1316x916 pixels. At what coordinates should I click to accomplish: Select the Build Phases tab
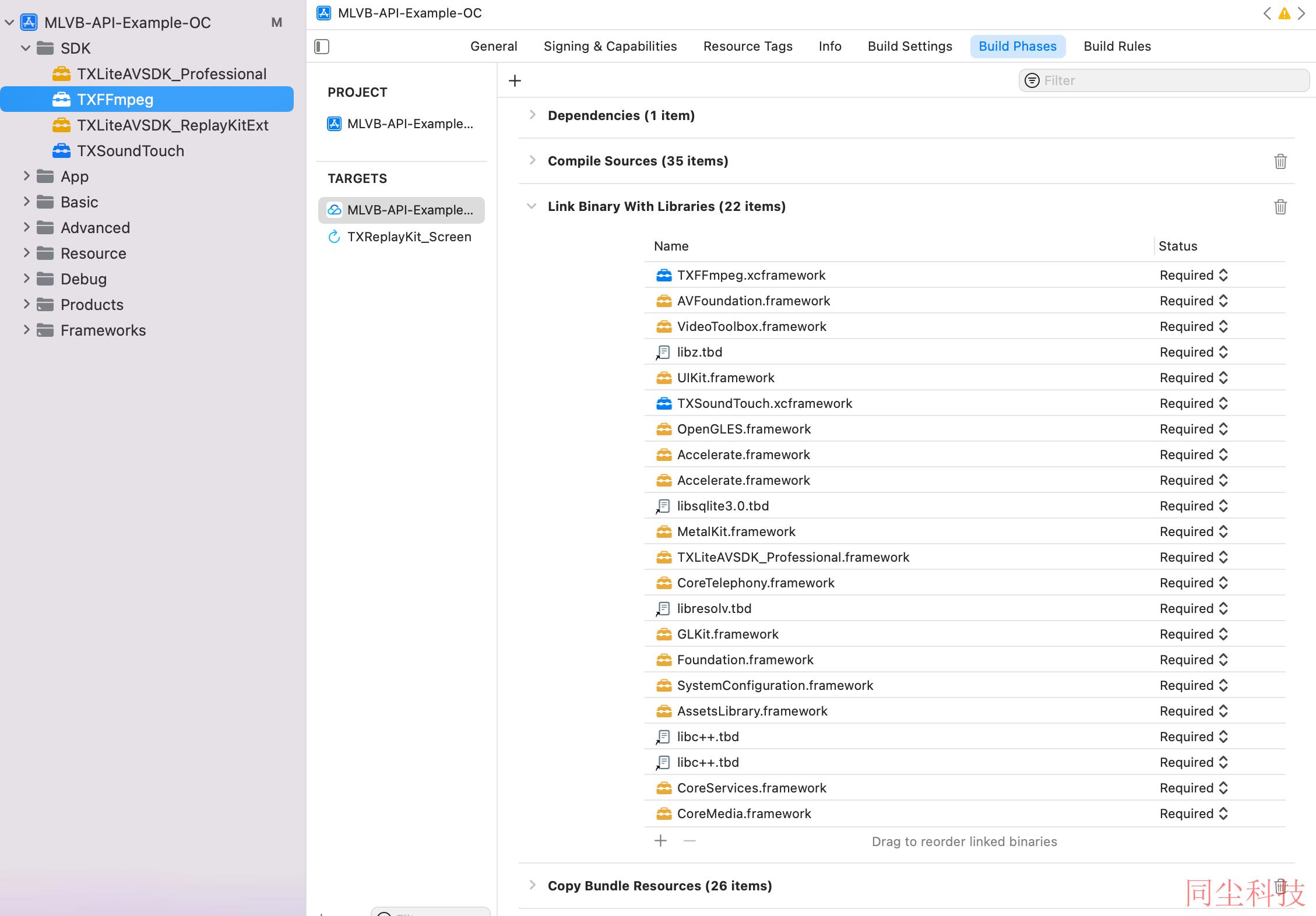click(x=1018, y=47)
